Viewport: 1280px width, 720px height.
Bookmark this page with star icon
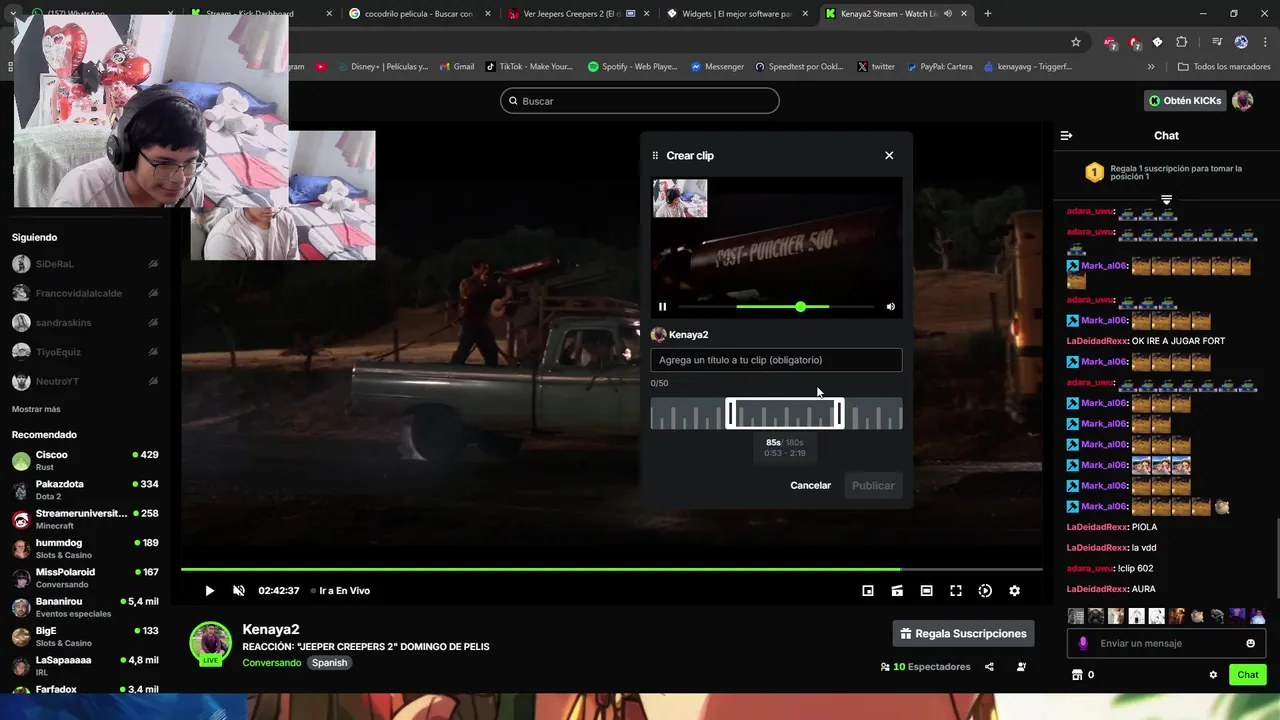(x=1076, y=42)
